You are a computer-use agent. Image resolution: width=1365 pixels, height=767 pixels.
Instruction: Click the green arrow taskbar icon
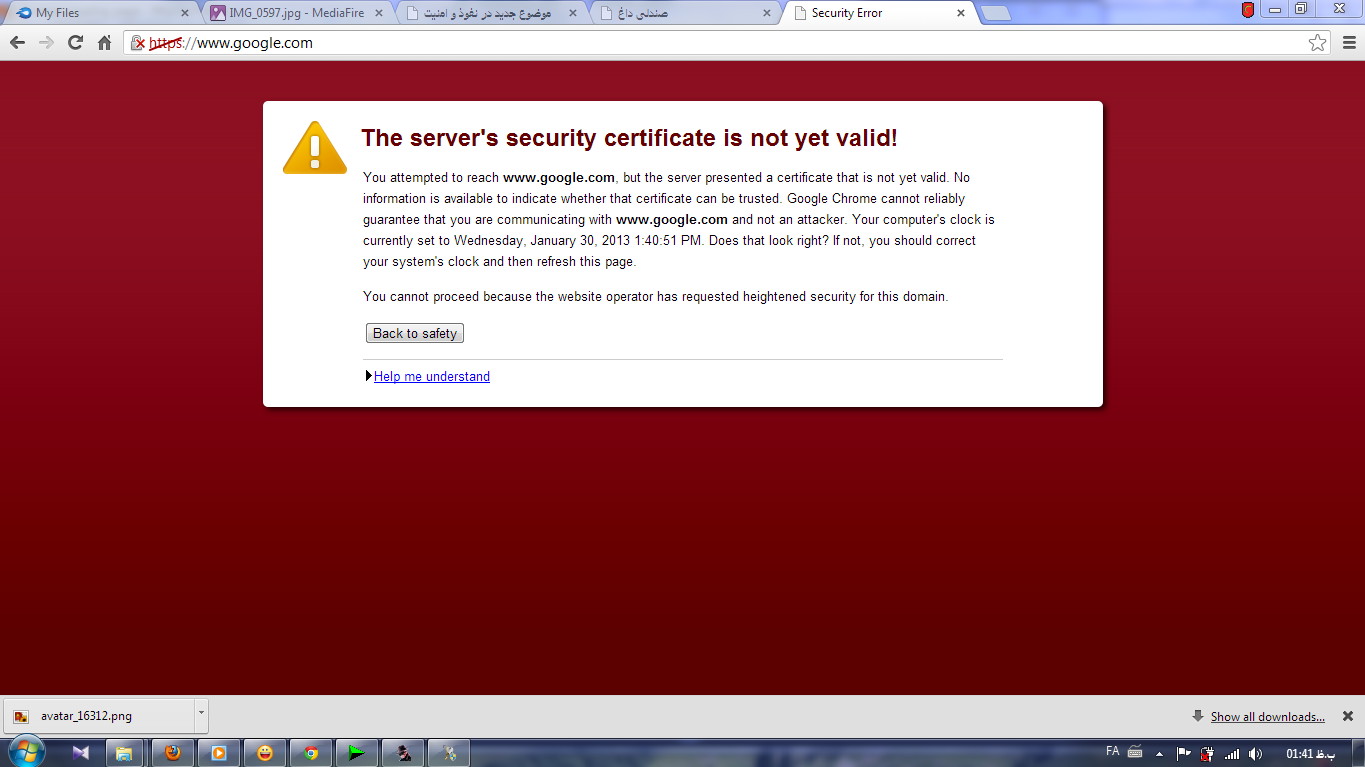point(357,753)
